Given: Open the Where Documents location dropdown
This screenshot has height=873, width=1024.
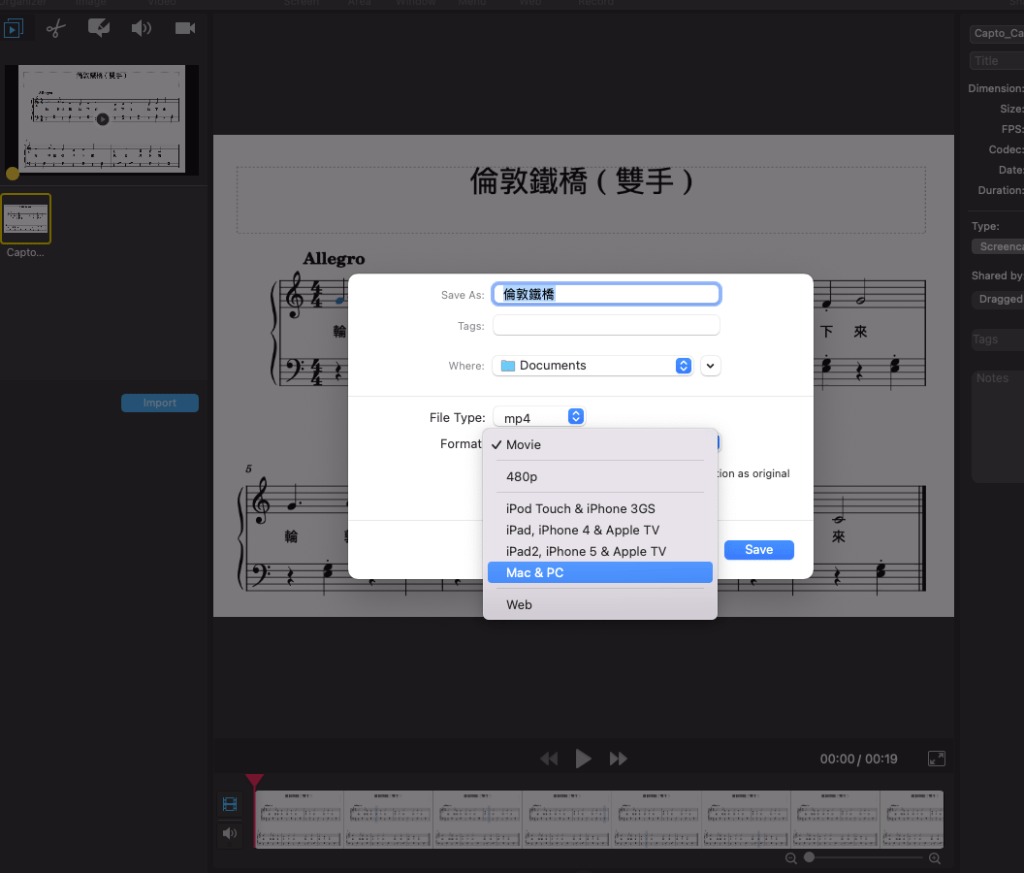Looking at the screenshot, I should [x=592, y=366].
